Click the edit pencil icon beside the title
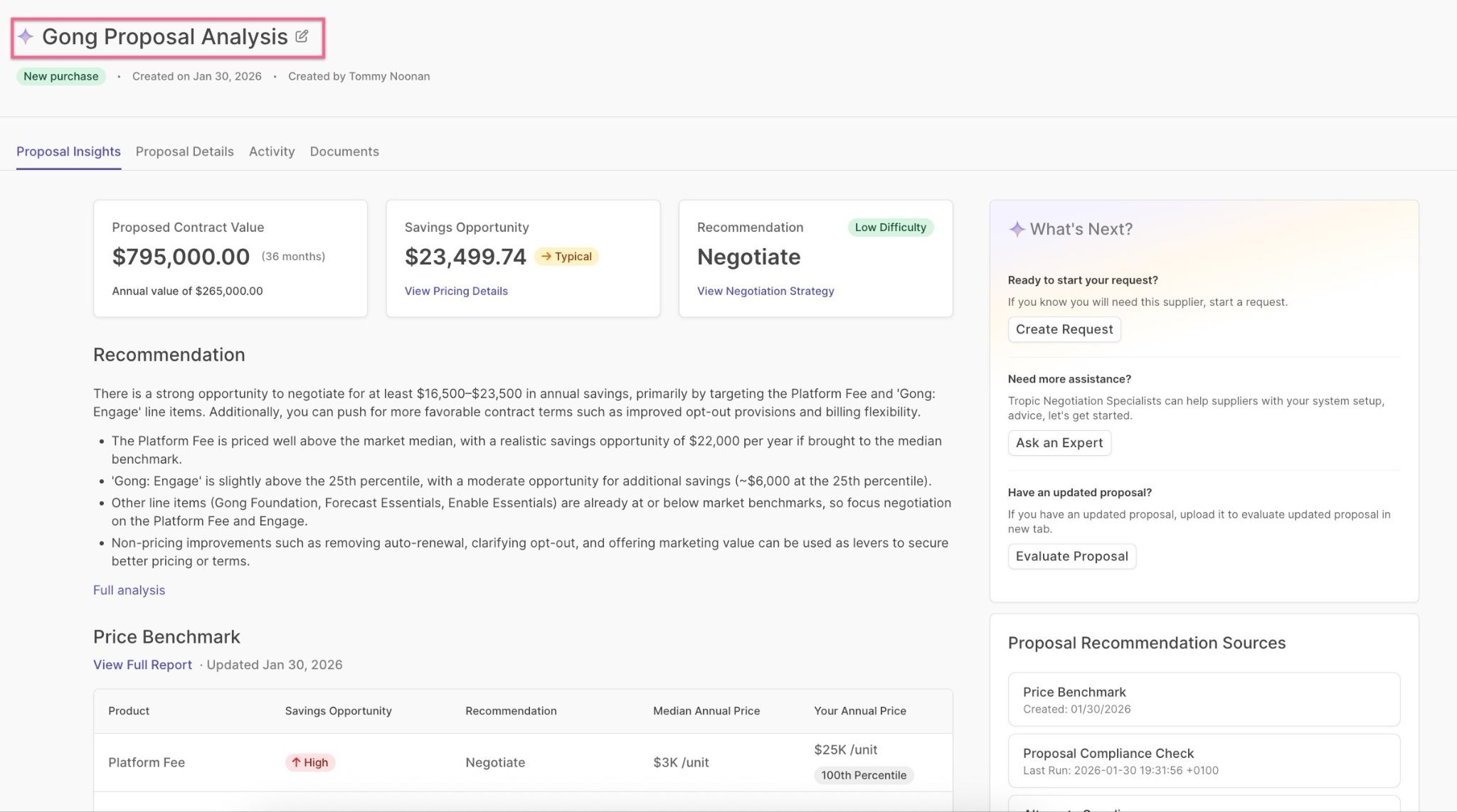 [x=302, y=36]
